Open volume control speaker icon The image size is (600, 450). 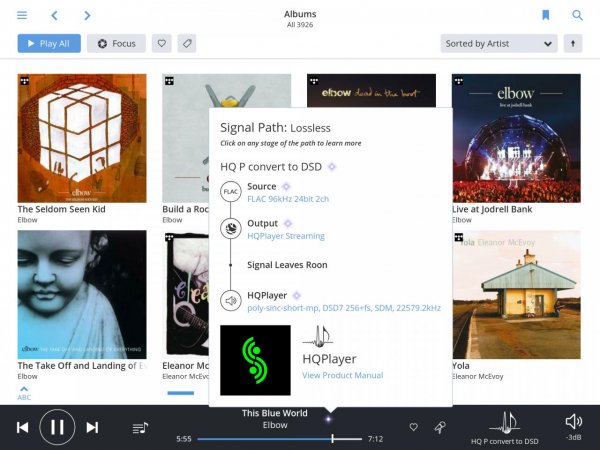pyautogui.click(x=573, y=422)
